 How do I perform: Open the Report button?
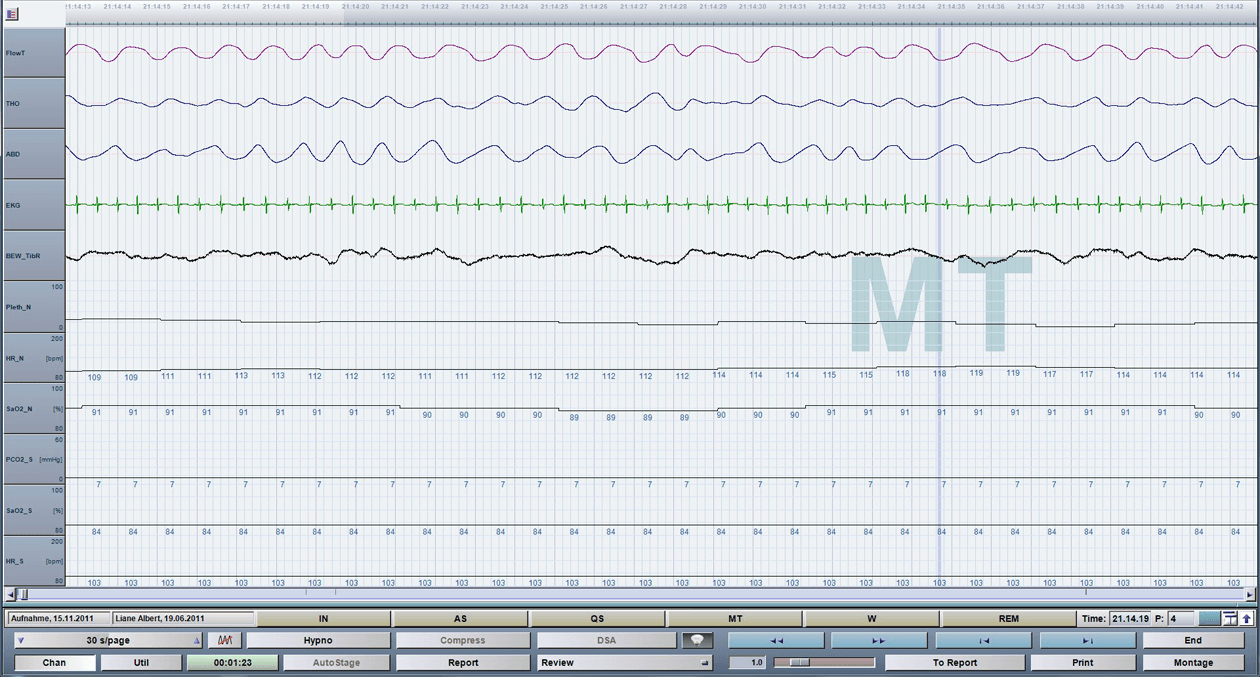(462, 662)
